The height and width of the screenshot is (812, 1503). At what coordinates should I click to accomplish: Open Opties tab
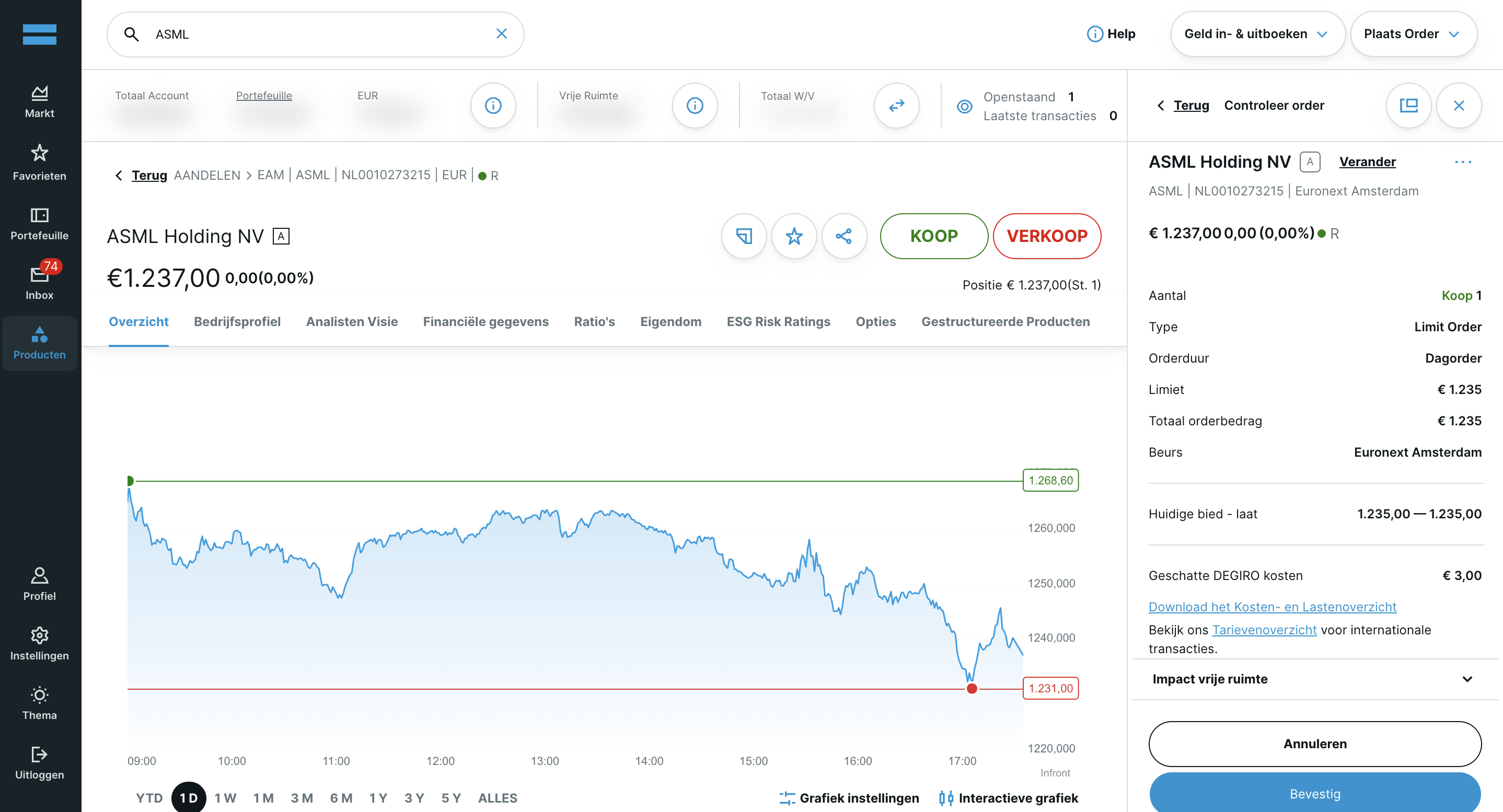tap(875, 322)
